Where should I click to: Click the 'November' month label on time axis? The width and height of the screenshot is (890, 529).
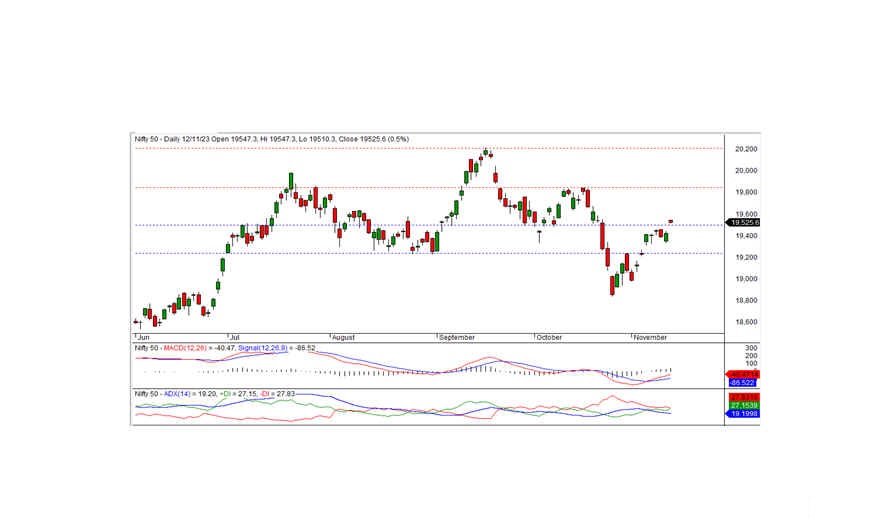point(650,337)
